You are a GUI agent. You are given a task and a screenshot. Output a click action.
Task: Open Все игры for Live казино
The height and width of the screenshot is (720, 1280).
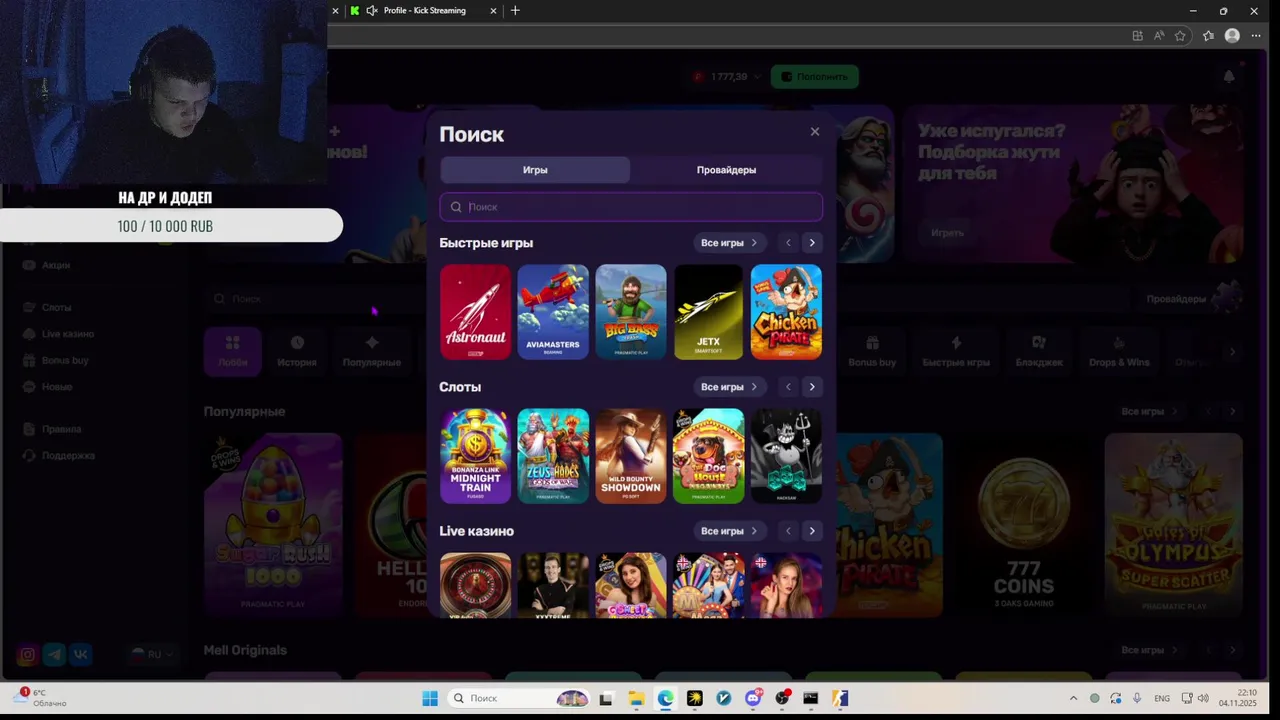coord(729,531)
